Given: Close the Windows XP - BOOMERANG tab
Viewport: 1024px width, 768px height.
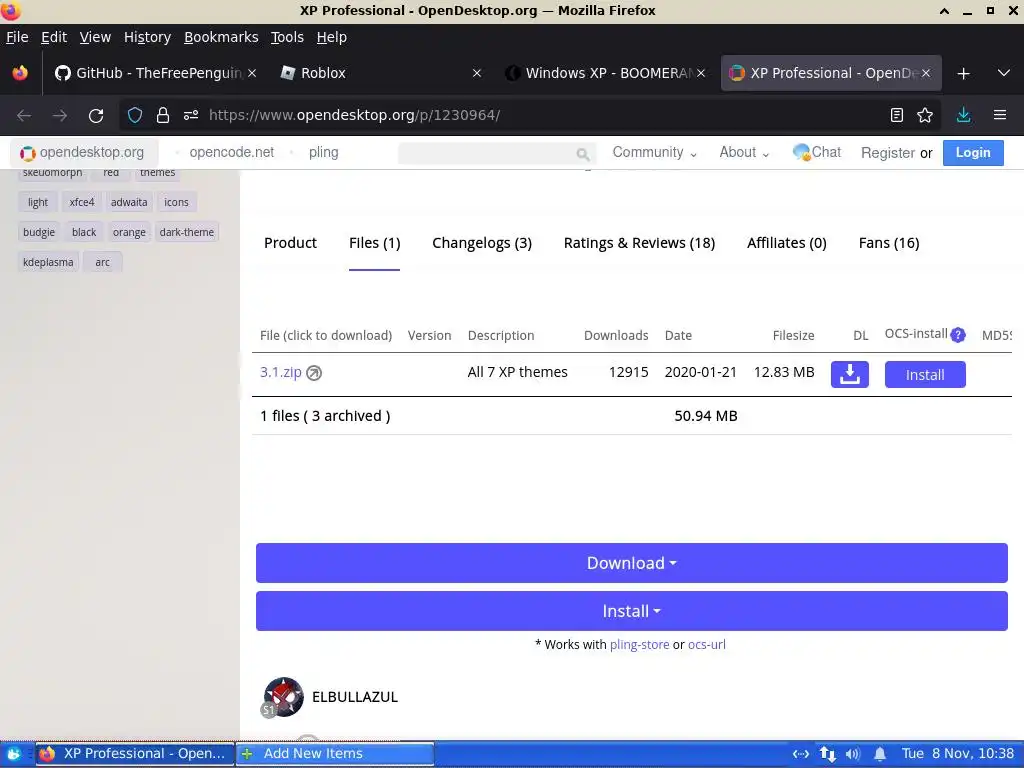Looking at the screenshot, I should pos(701,73).
